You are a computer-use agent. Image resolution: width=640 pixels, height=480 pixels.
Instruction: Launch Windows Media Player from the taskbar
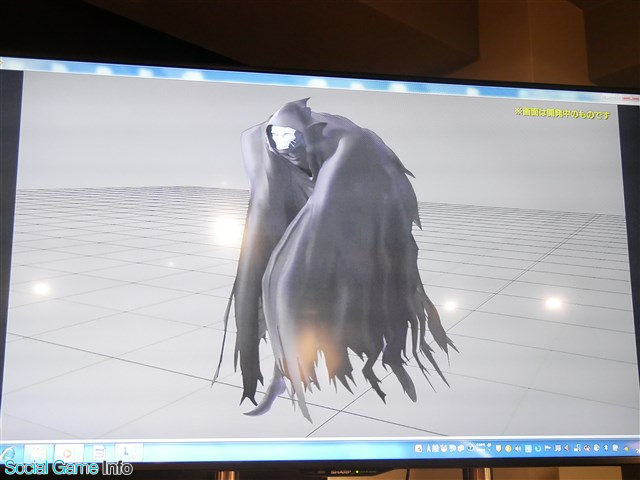point(69,453)
